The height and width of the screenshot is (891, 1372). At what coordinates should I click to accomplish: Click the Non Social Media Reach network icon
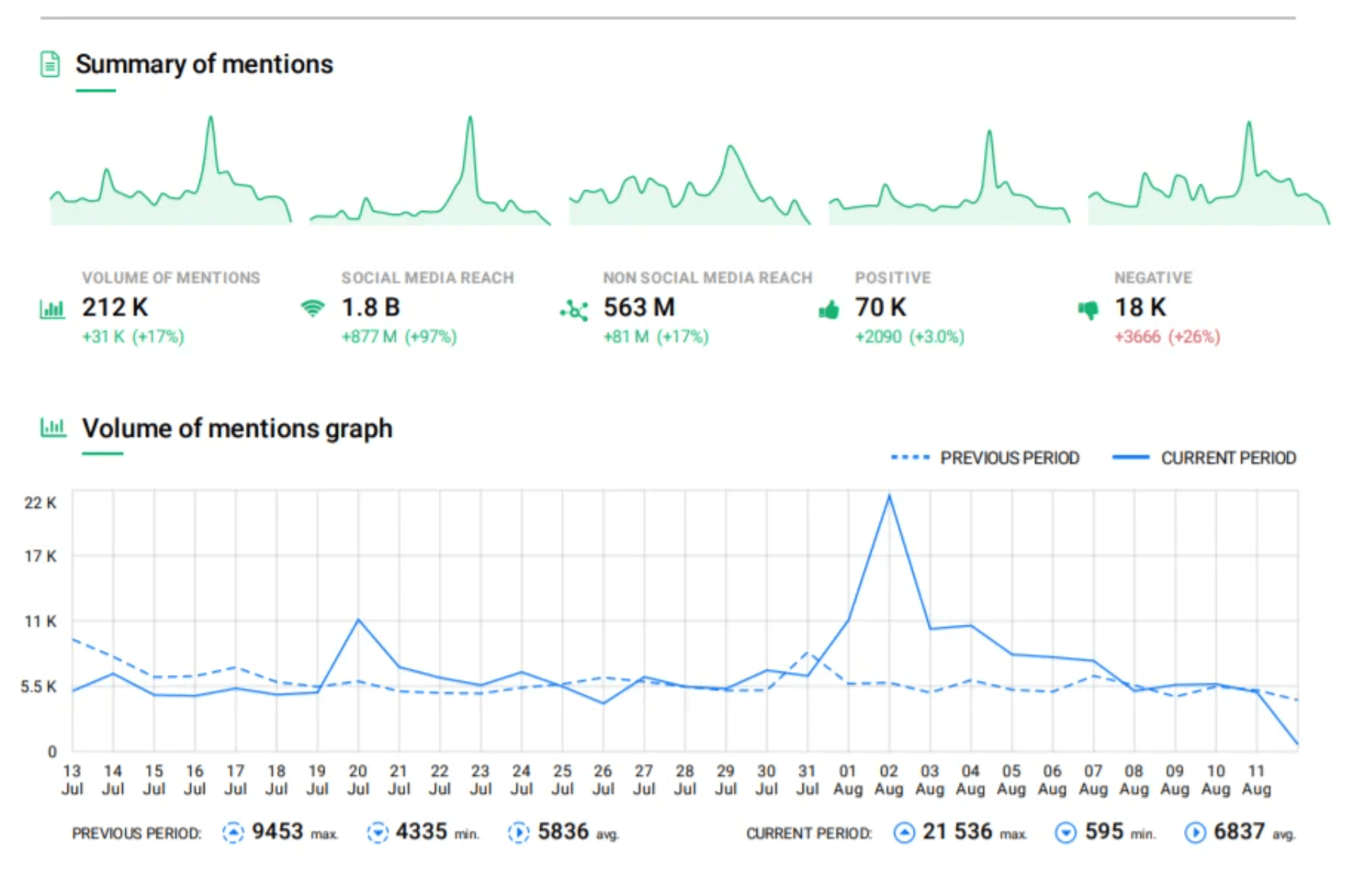click(x=574, y=310)
